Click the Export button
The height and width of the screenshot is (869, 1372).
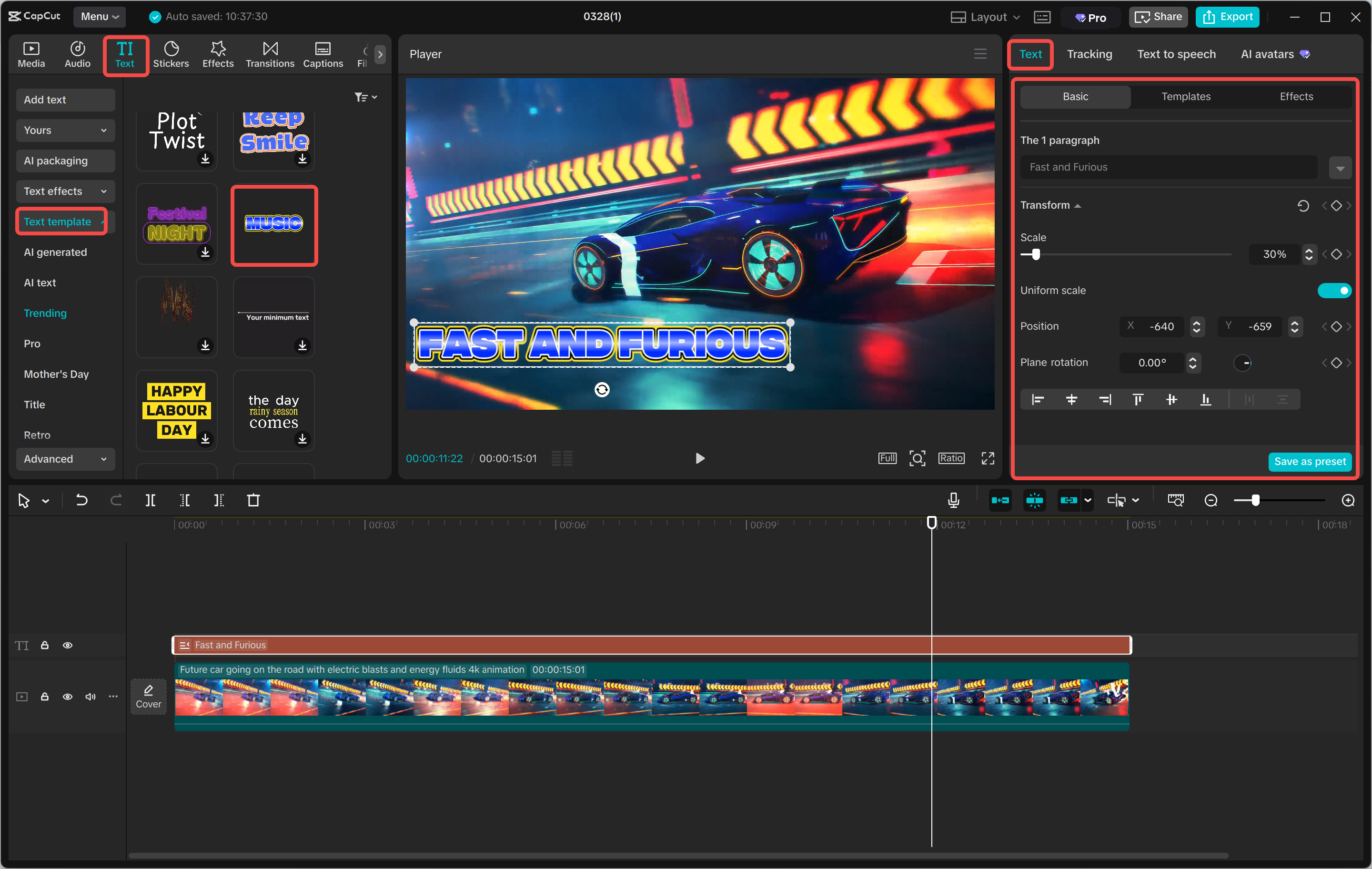[1227, 17]
